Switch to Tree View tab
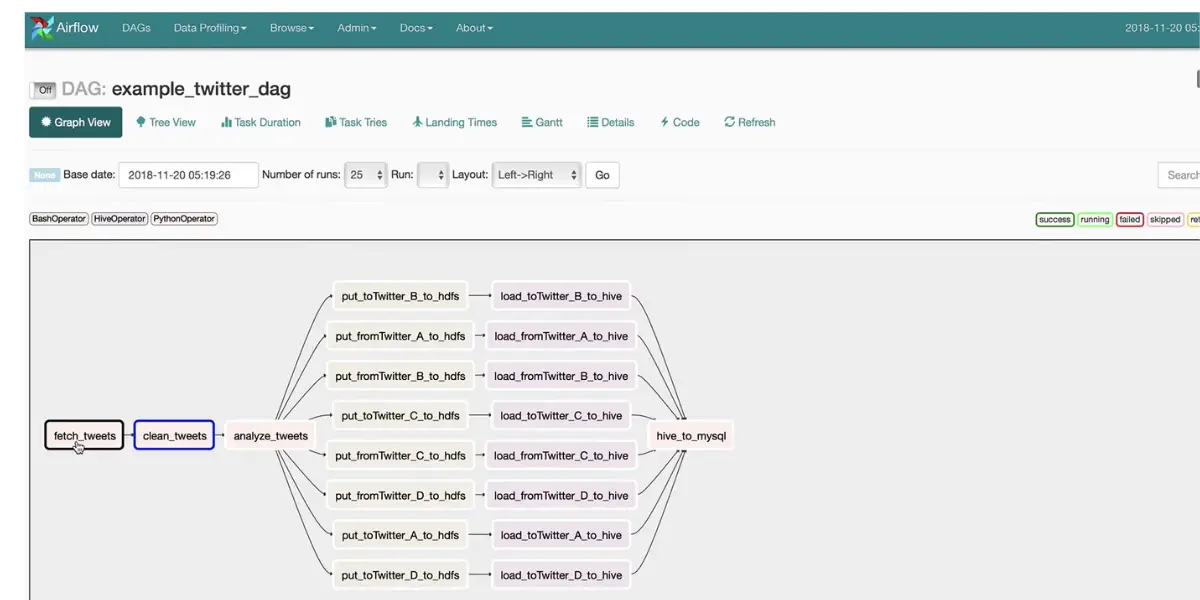The image size is (1200, 600). coord(166,122)
